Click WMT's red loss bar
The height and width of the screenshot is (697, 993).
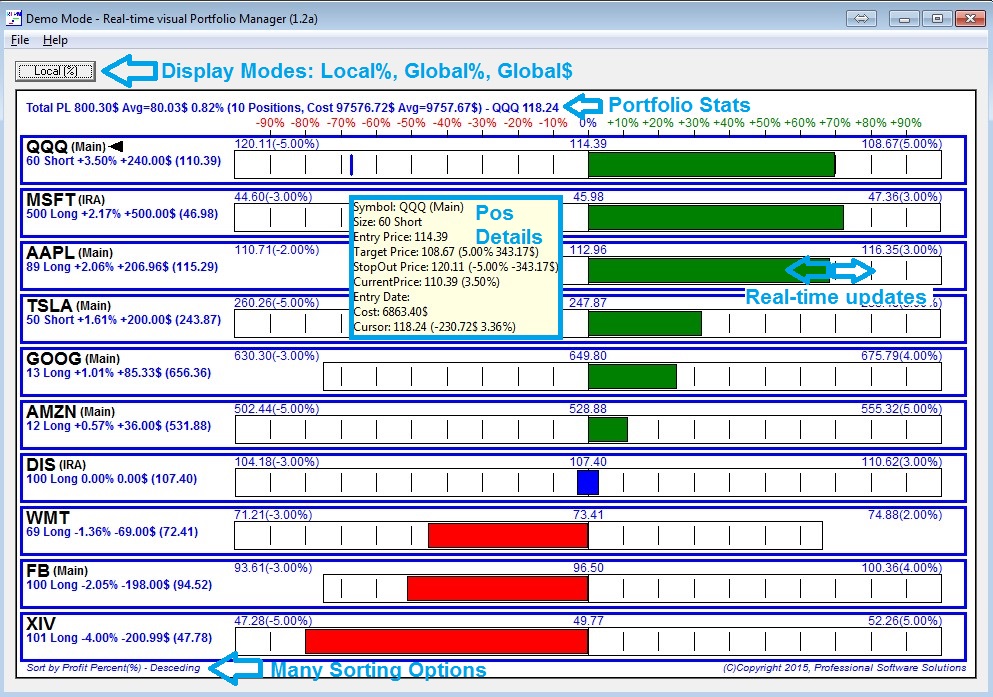508,536
